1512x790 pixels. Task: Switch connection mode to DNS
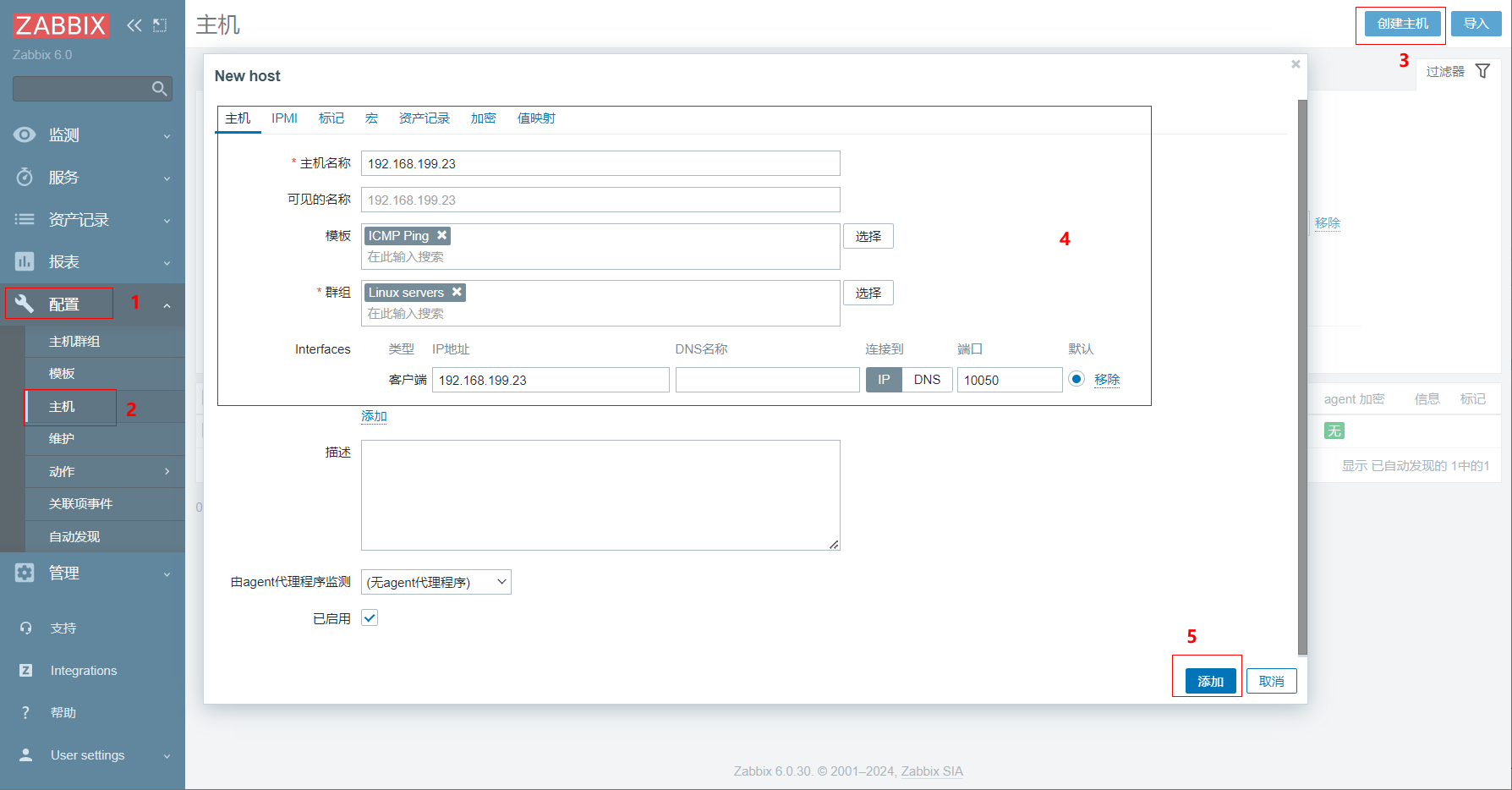click(927, 380)
